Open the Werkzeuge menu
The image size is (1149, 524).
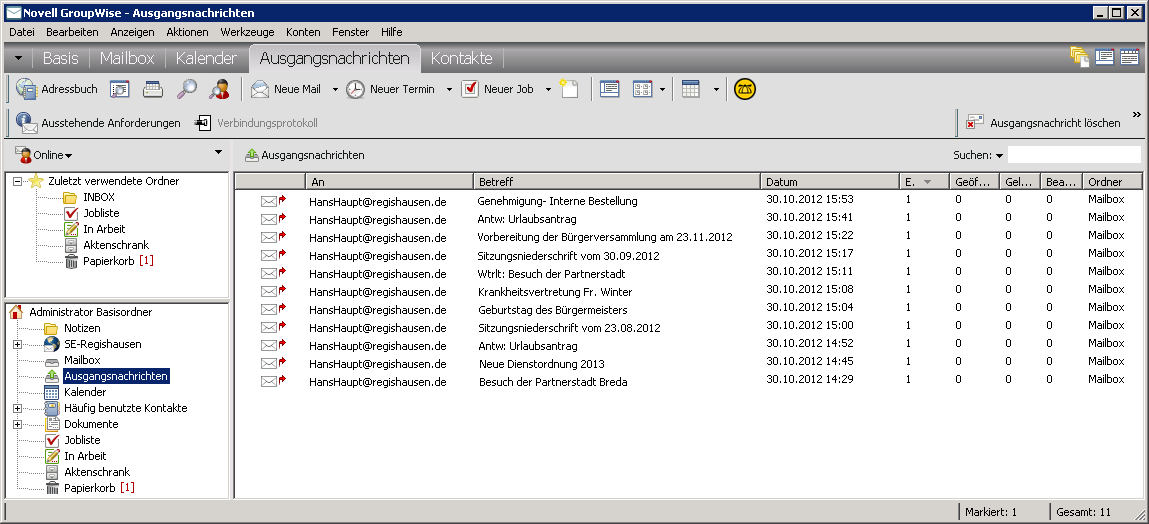pyautogui.click(x=247, y=32)
